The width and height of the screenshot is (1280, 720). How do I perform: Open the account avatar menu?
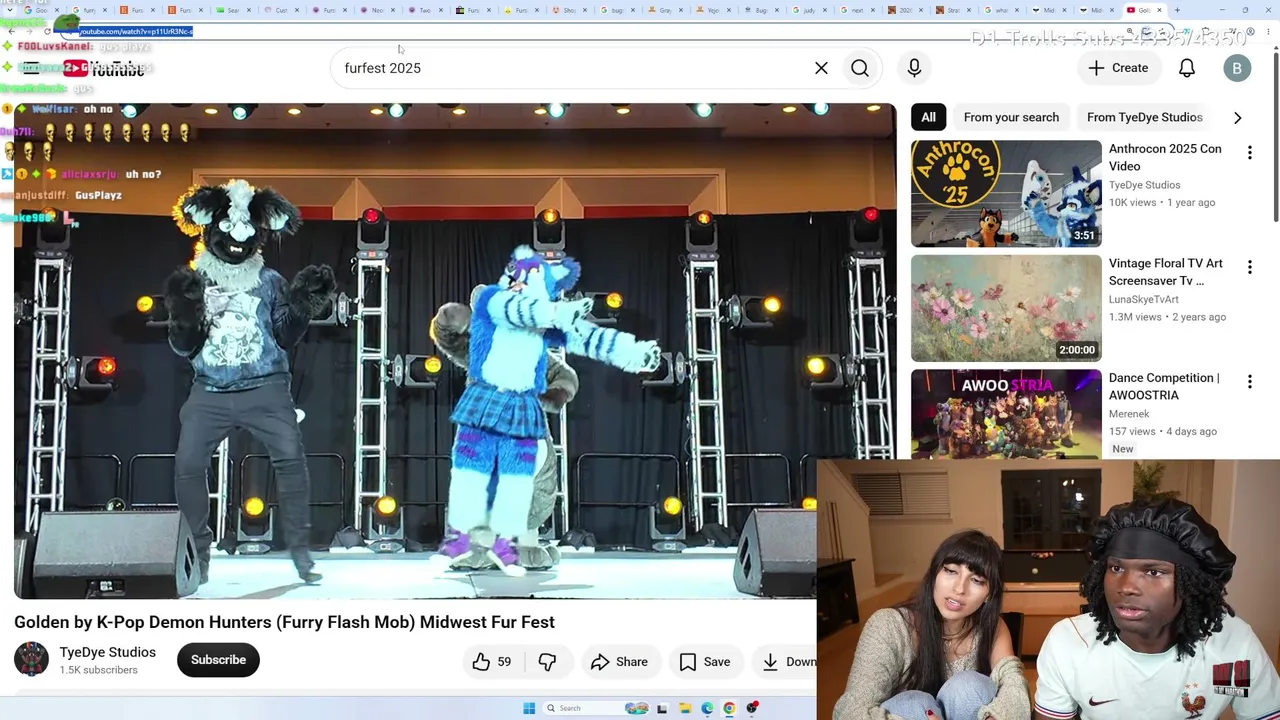(1237, 68)
